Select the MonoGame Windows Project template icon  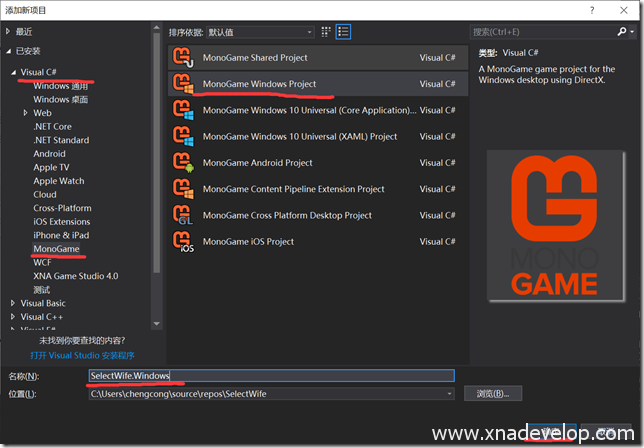(x=183, y=84)
